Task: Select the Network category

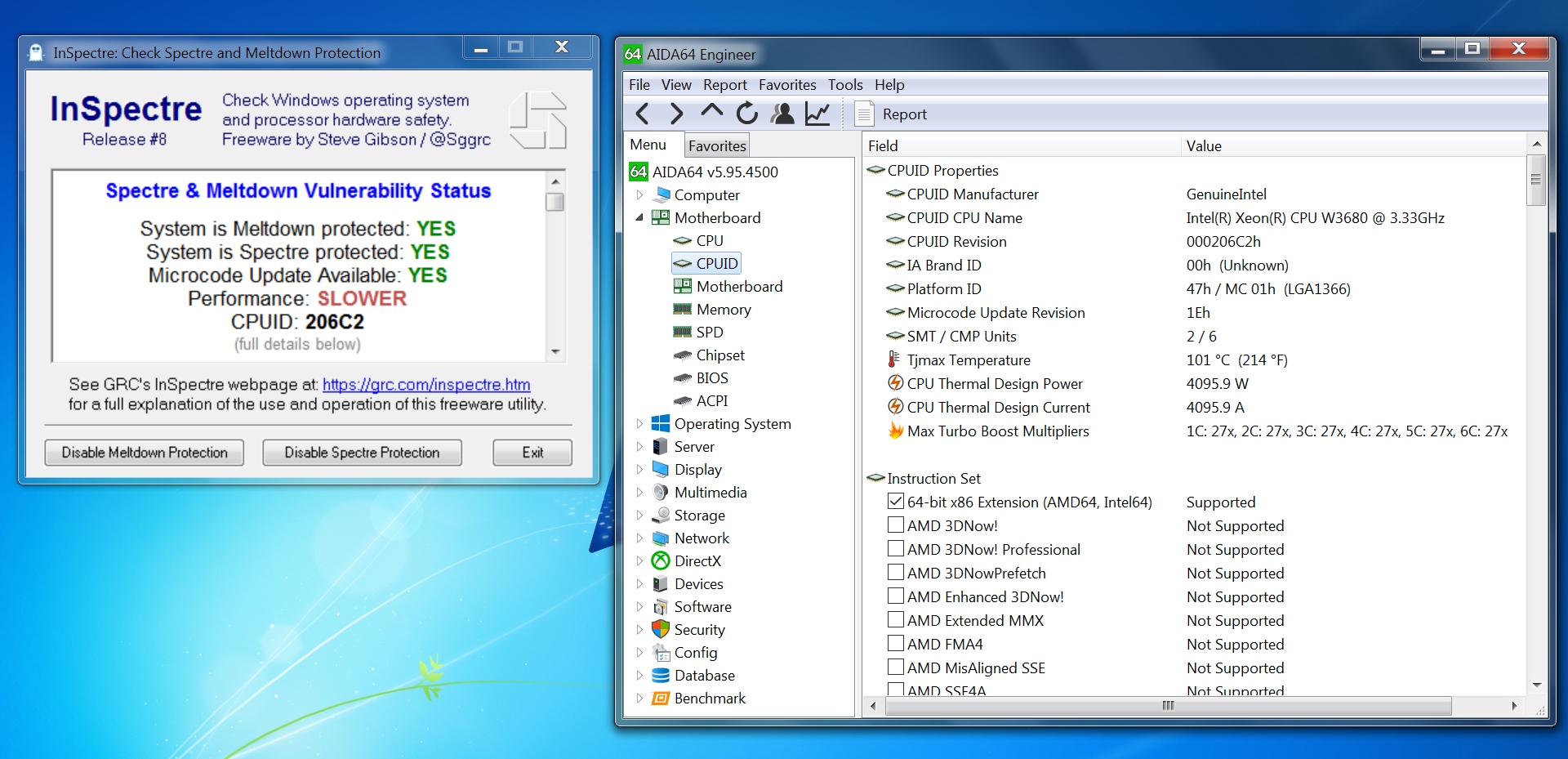Action: pyautogui.click(x=690, y=538)
